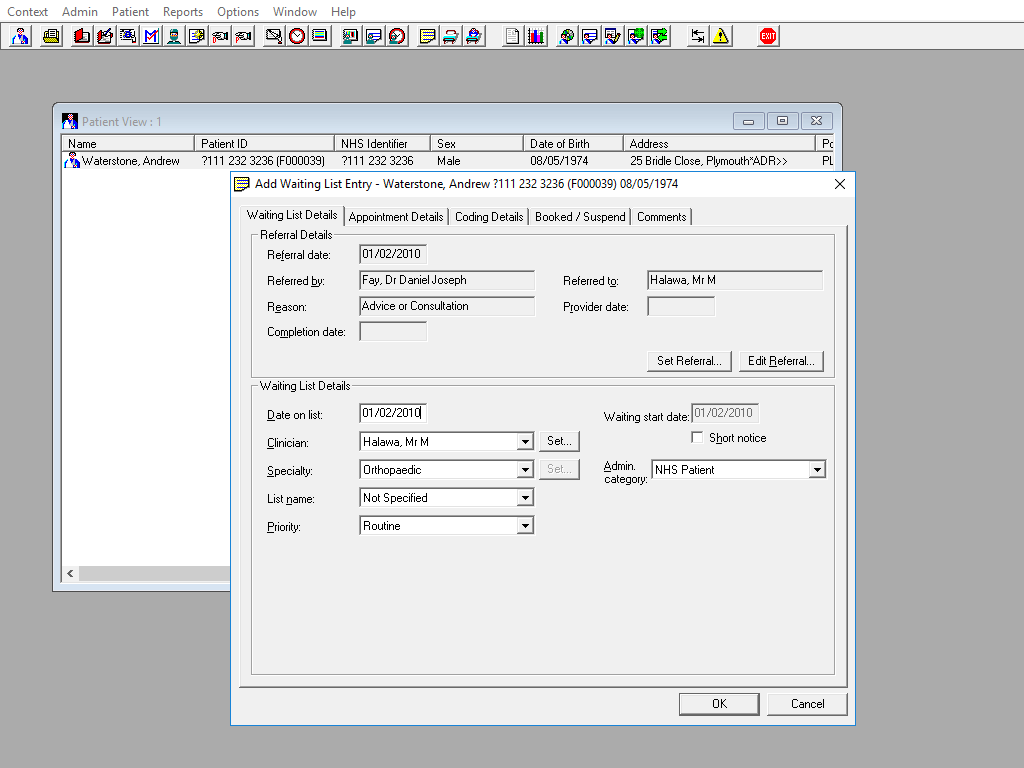1024x768 pixels.
Task: Close the Add Waiting List Entry dialog
Action: 840,184
